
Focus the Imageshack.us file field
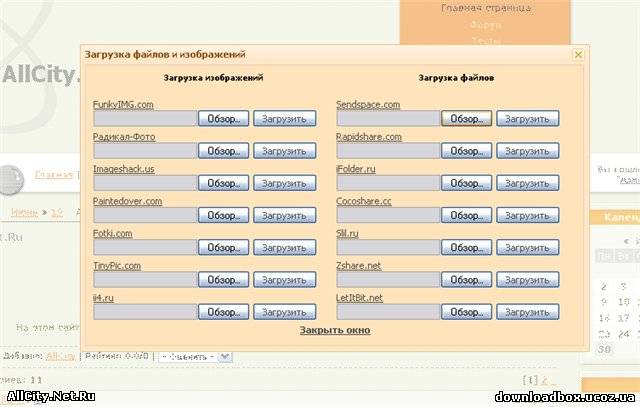145,183
